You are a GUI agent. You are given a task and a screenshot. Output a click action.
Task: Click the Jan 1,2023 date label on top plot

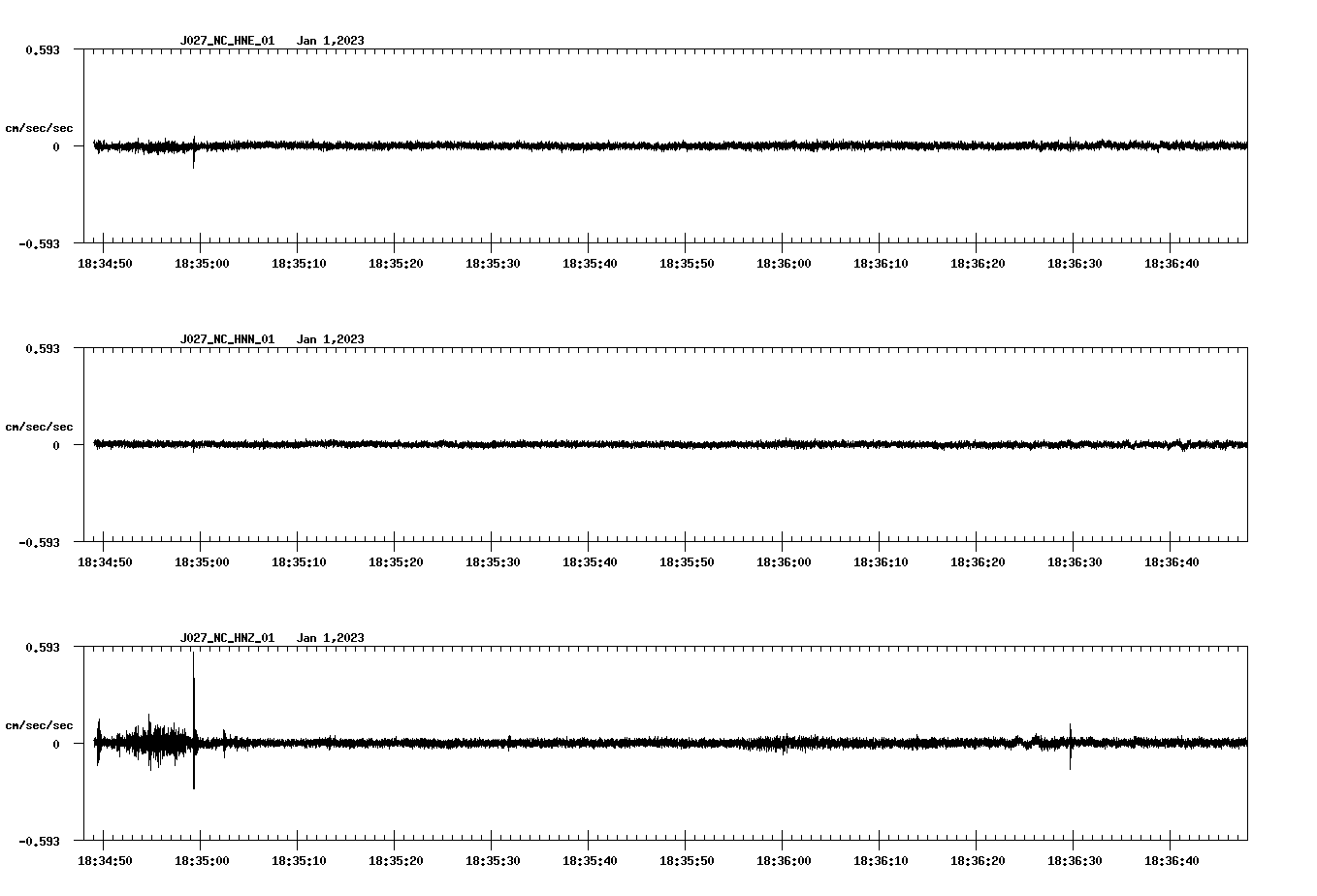coord(331,42)
